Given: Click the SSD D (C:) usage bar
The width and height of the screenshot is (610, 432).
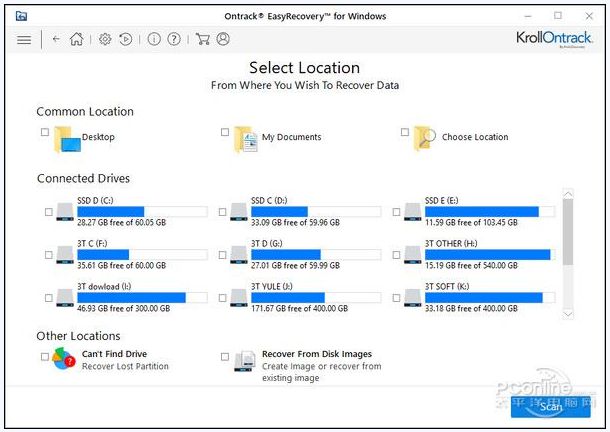Looking at the screenshot, I should click(x=142, y=212).
